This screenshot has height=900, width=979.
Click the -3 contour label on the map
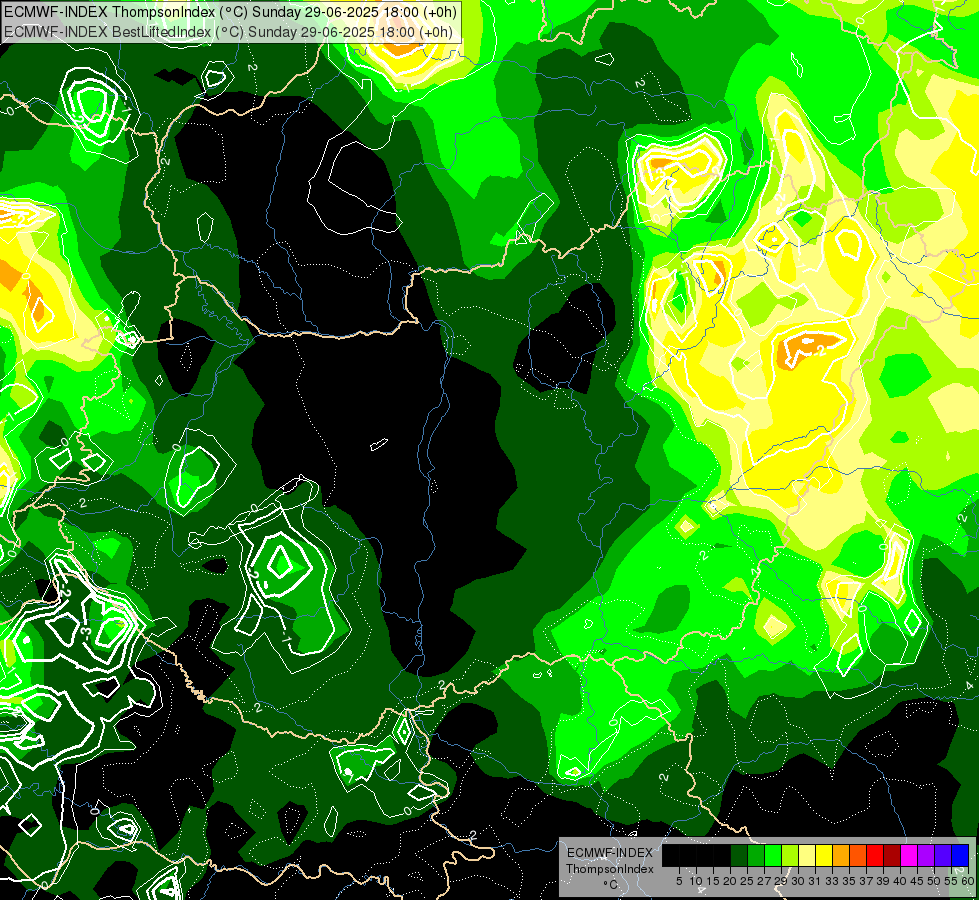(x=86, y=632)
